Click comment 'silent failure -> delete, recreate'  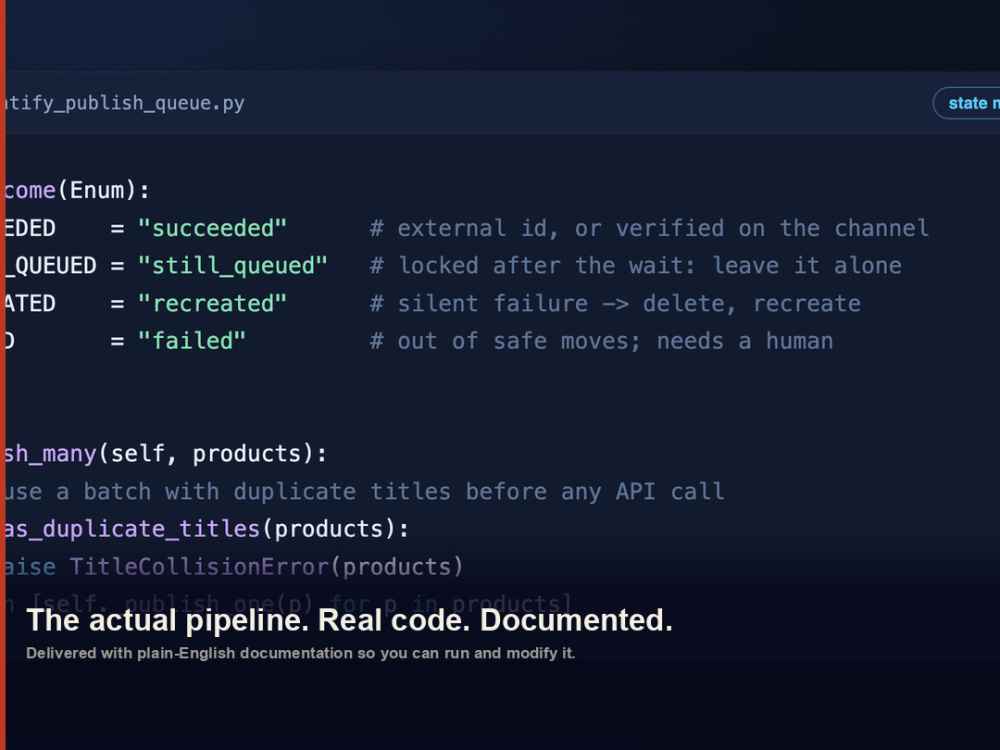tap(615, 304)
